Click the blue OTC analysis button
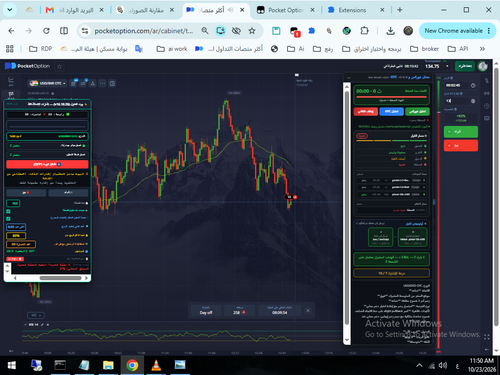 pos(391,111)
